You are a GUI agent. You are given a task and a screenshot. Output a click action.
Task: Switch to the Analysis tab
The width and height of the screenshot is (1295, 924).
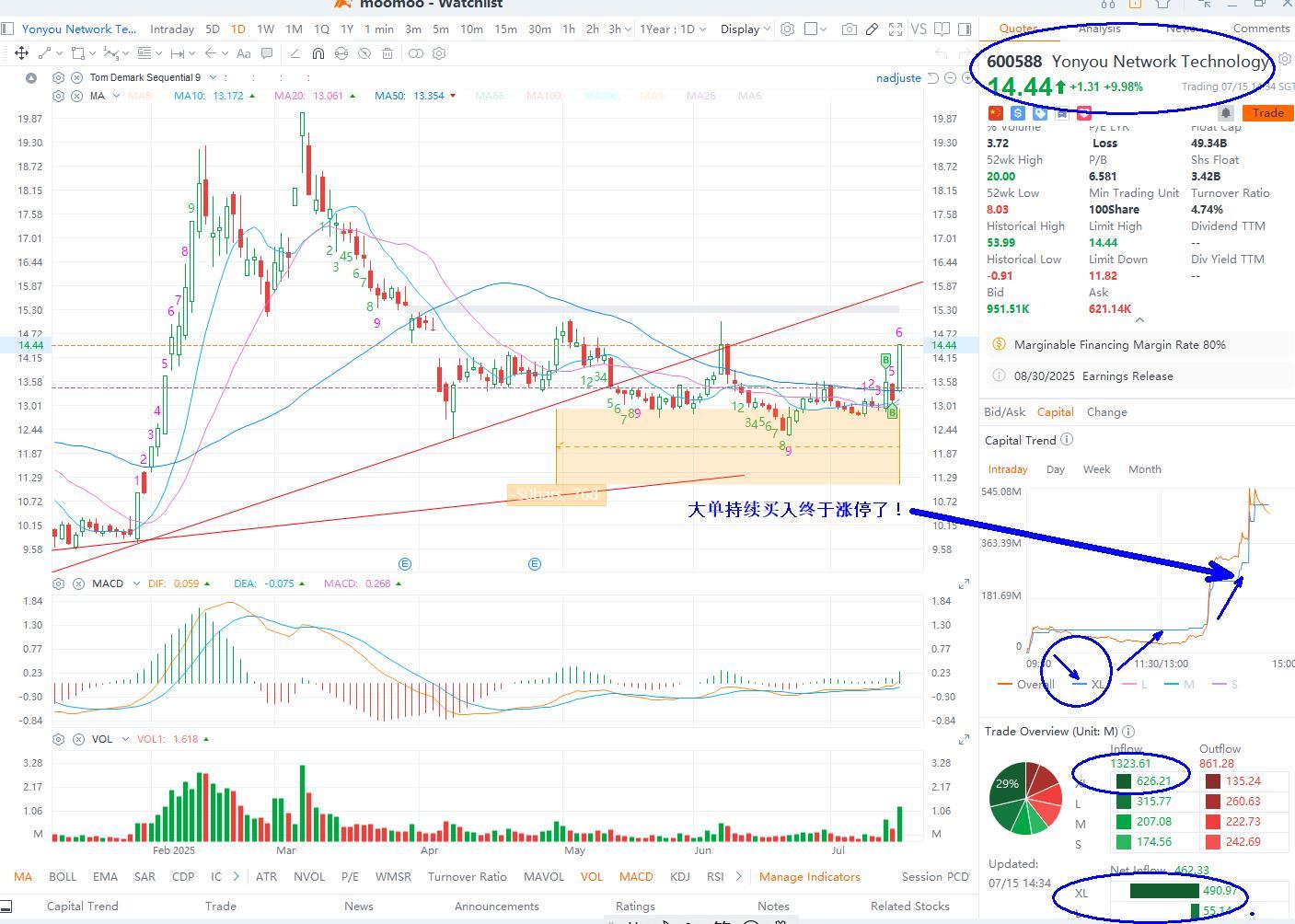point(1099,29)
